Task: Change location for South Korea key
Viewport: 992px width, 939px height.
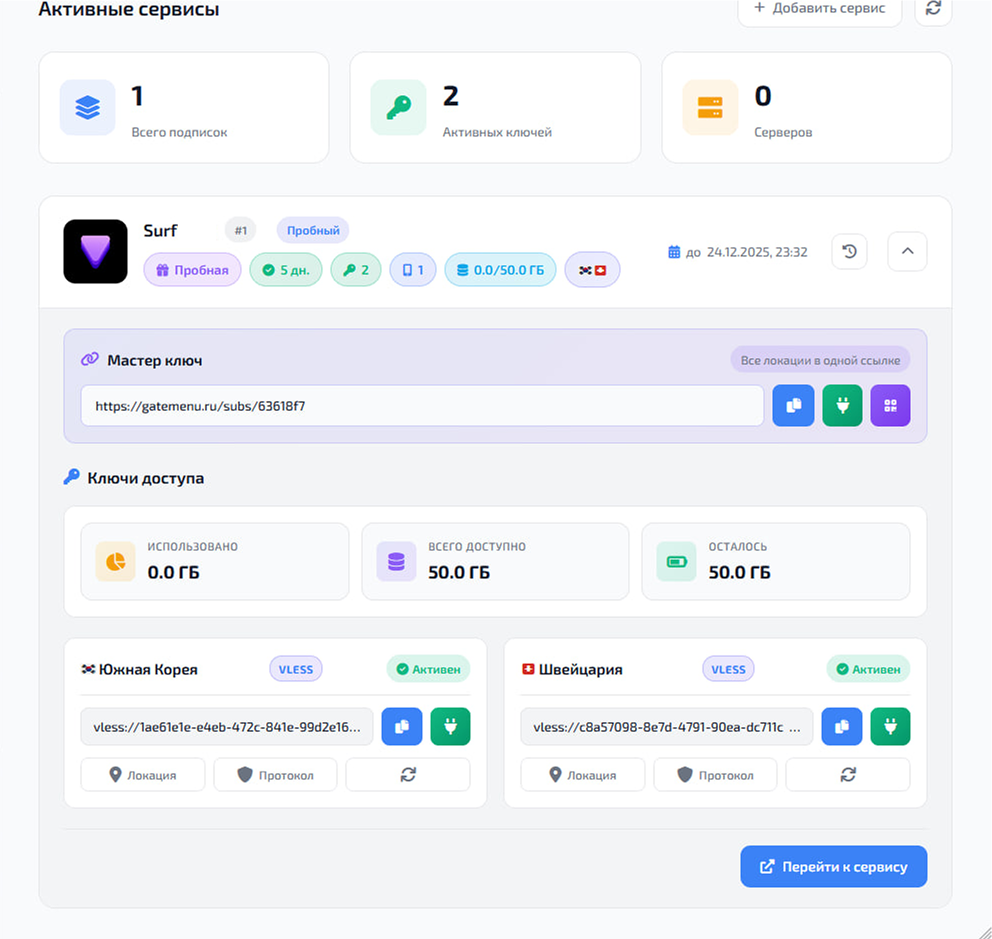Action: click(x=143, y=775)
